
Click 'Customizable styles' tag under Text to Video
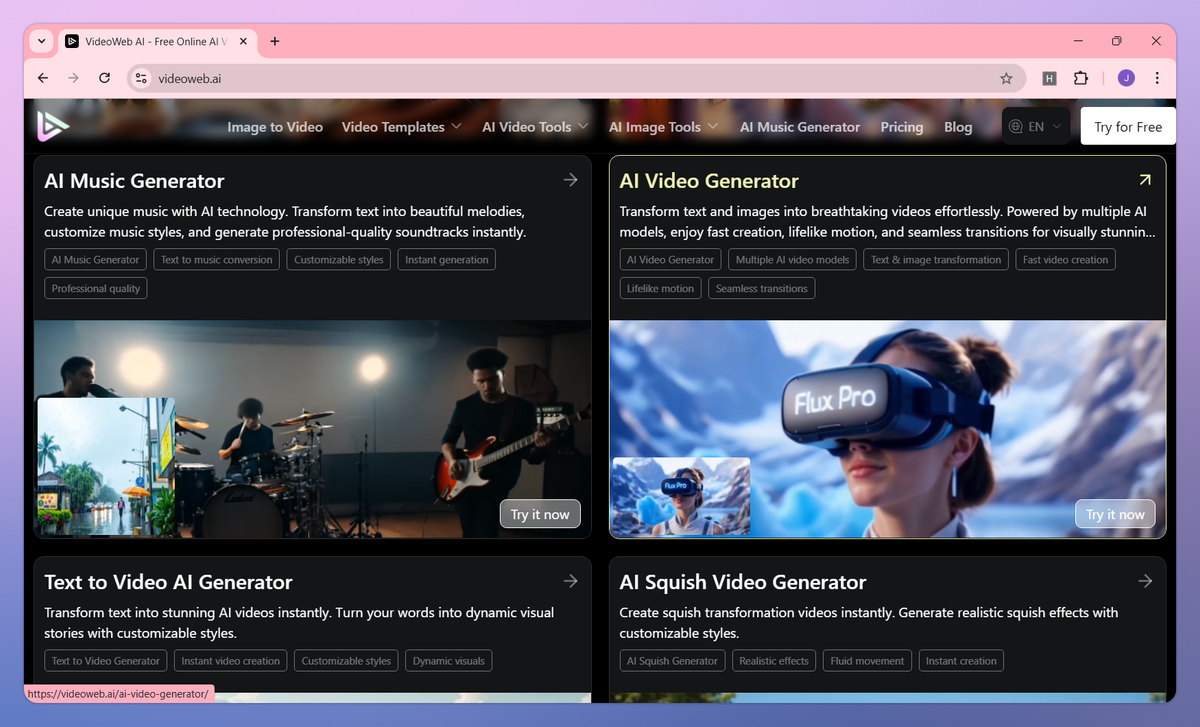tap(346, 661)
